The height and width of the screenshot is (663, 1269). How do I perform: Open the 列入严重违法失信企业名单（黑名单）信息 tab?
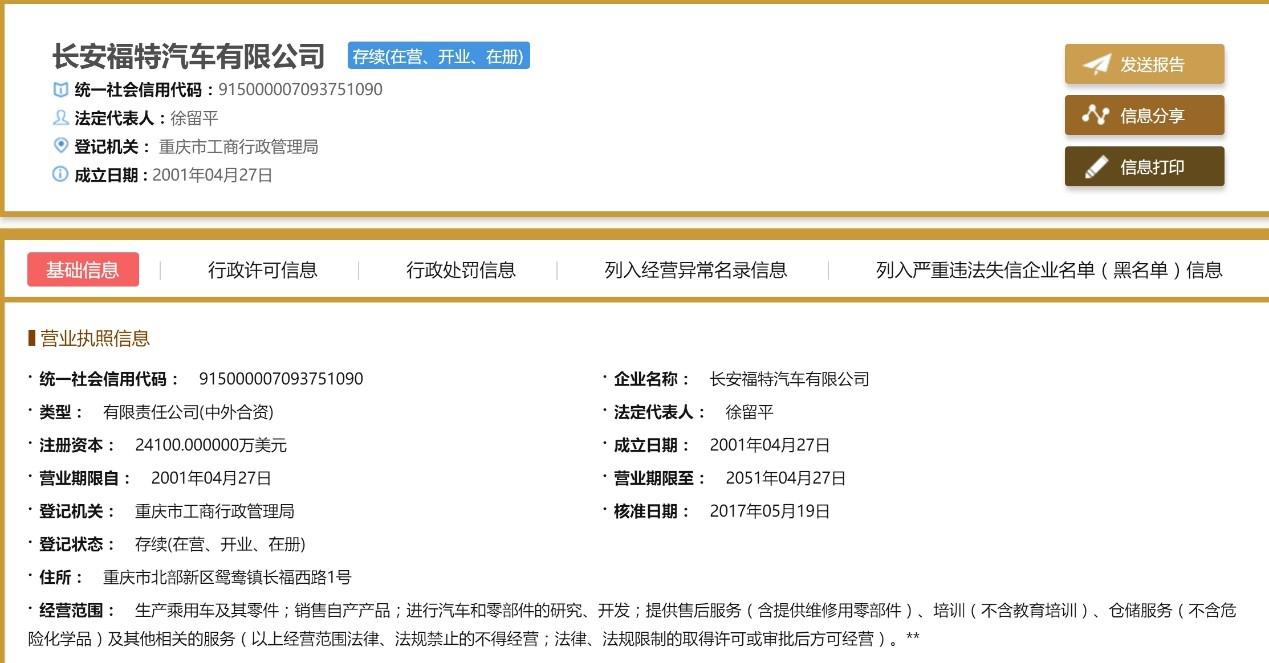[1049, 270]
